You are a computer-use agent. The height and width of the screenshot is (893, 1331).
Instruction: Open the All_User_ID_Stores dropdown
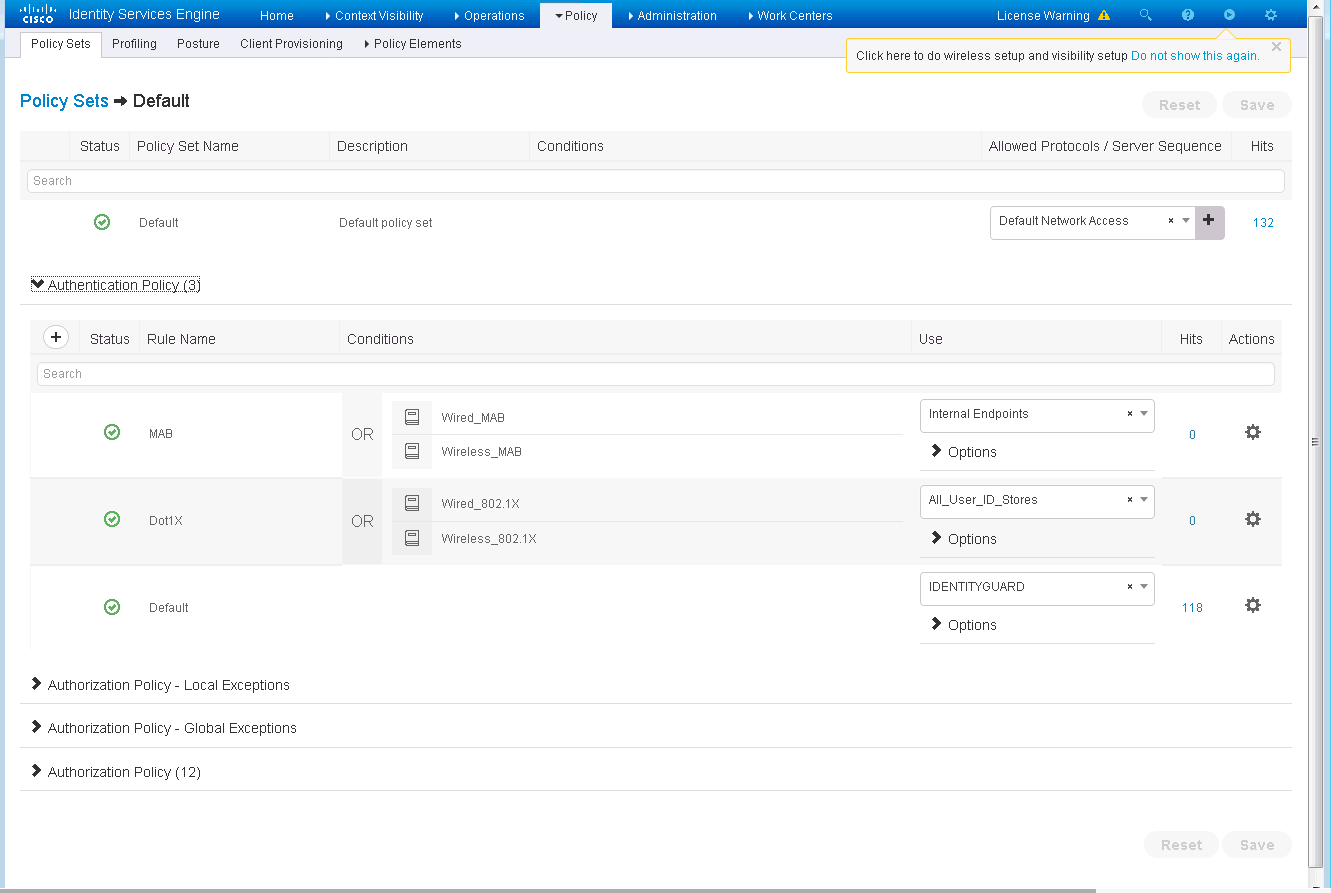point(1144,500)
